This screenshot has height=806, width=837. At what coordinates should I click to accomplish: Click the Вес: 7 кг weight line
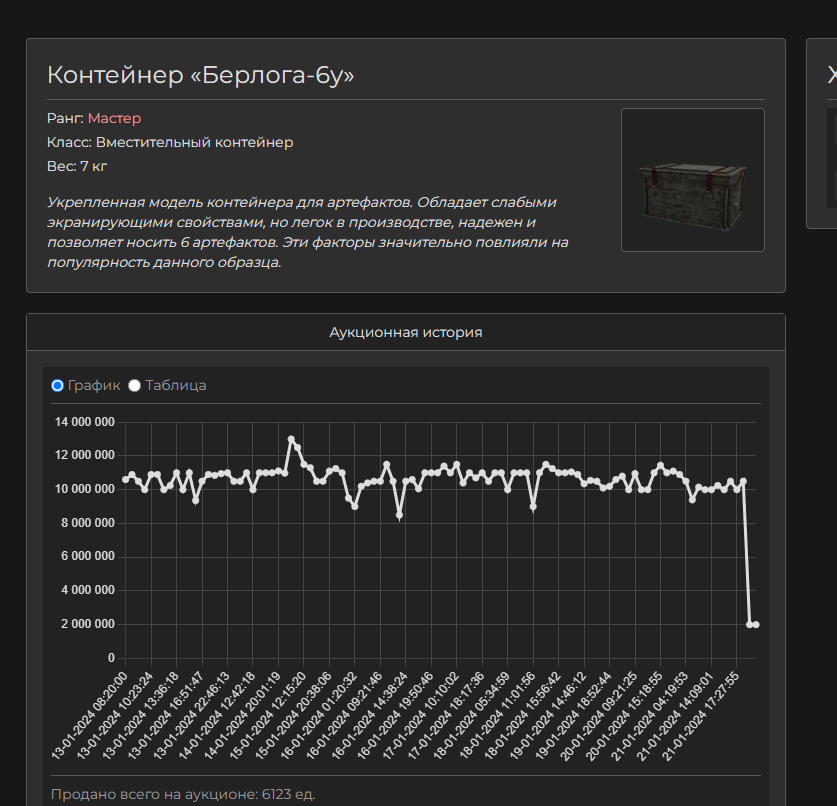[x=78, y=166]
